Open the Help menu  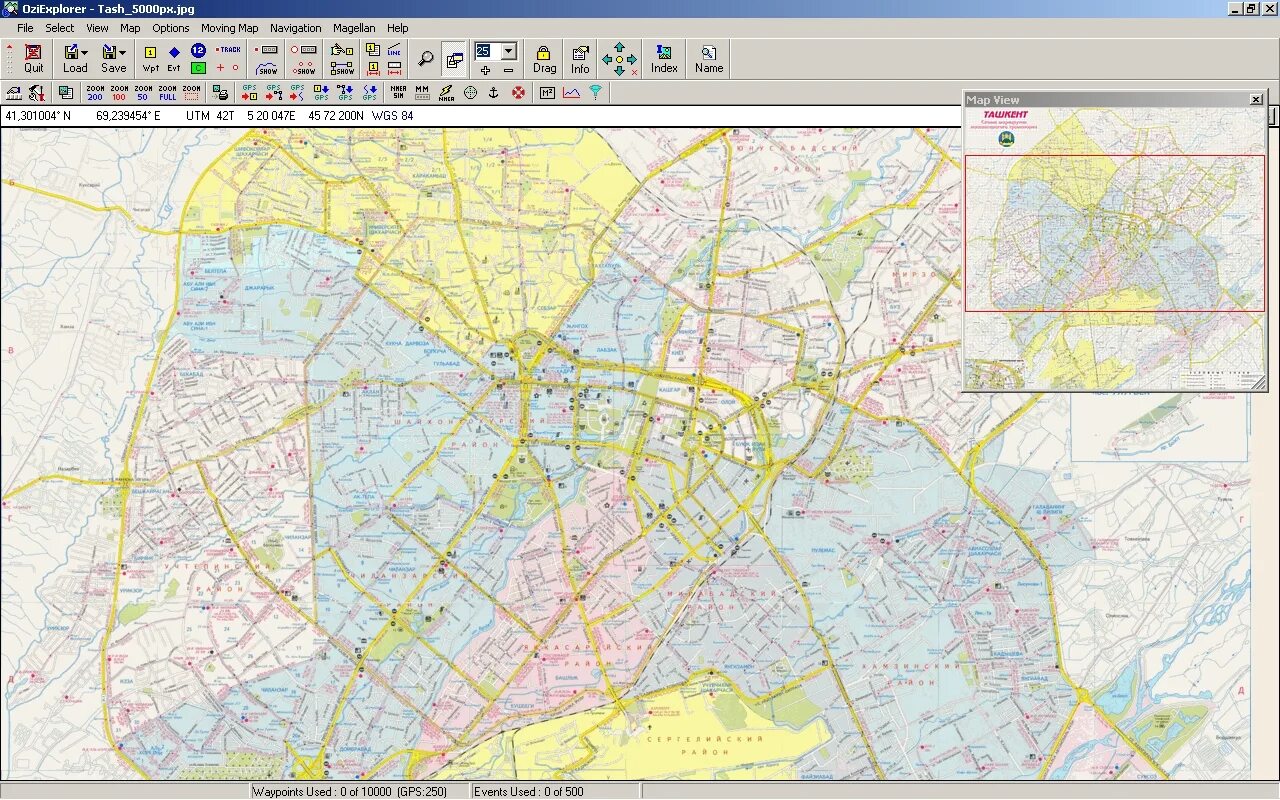[x=397, y=28]
